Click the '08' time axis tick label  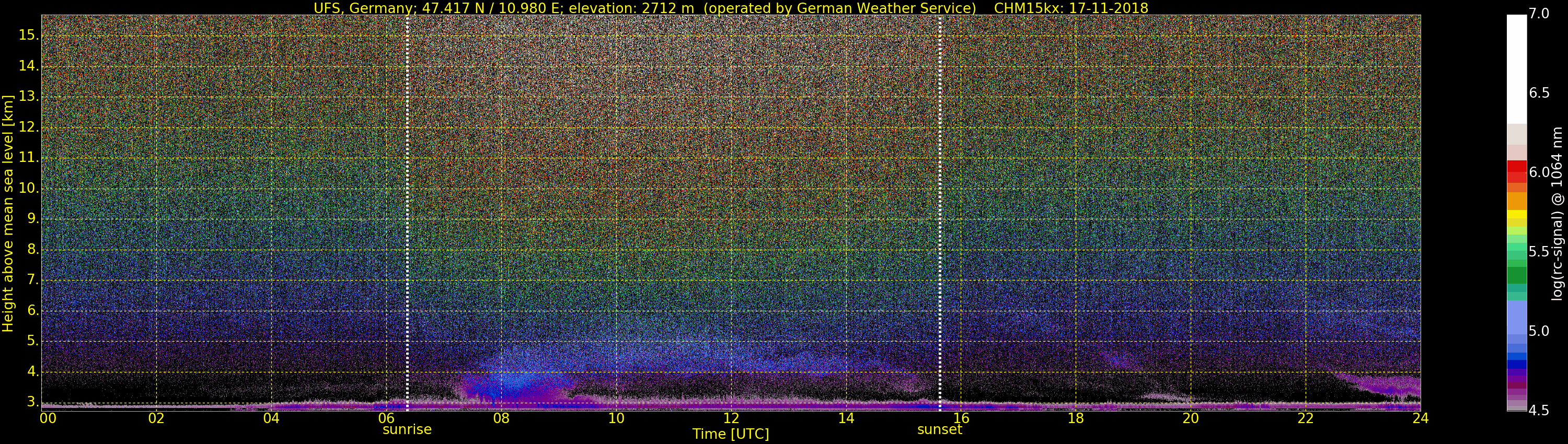pyautogui.click(x=501, y=418)
